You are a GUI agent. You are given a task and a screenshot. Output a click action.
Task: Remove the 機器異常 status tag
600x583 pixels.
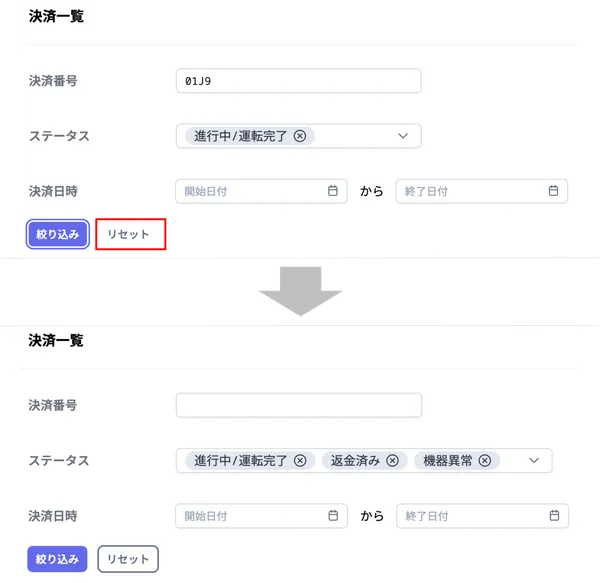485,460
